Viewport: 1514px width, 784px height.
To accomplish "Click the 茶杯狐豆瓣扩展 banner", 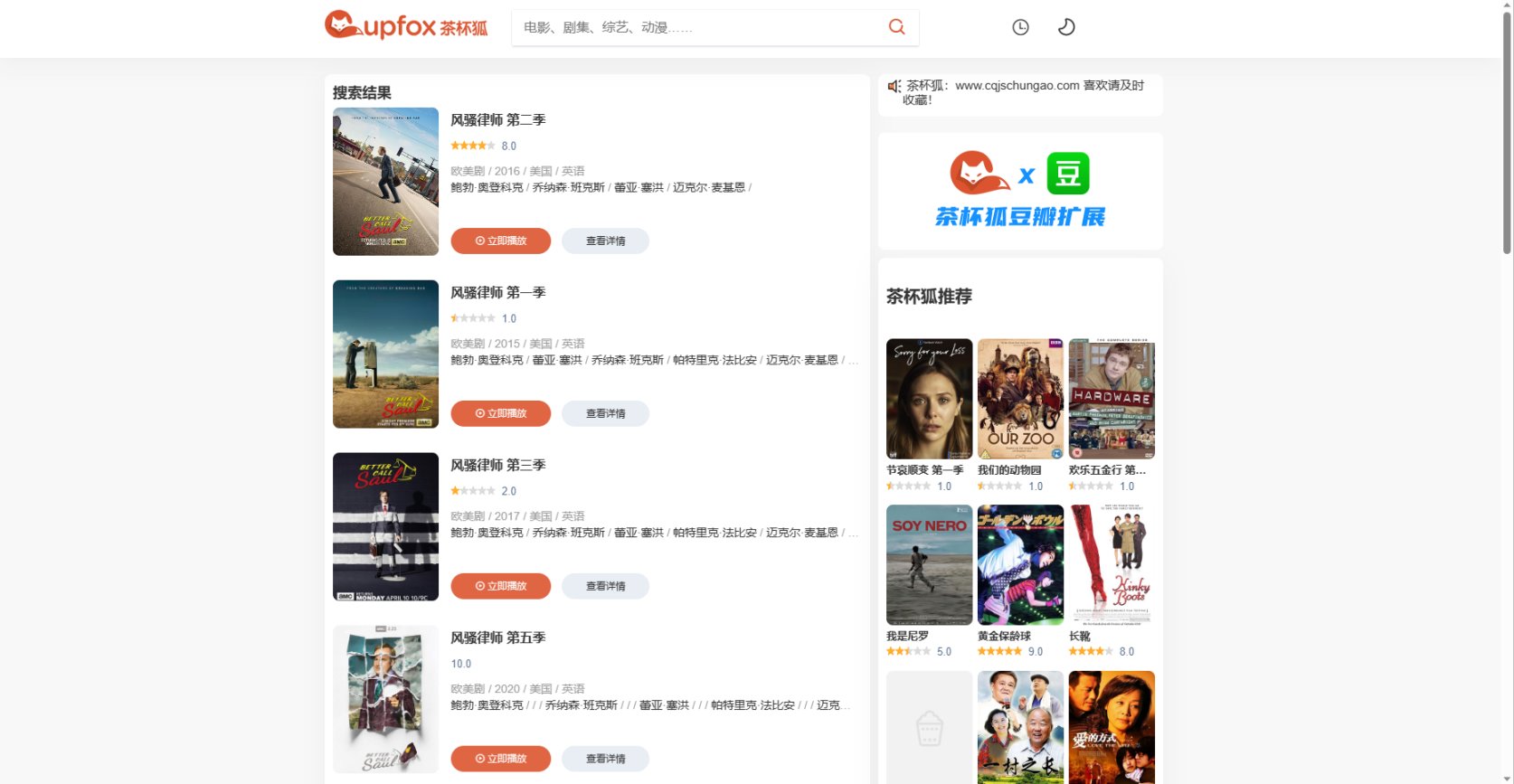I will point(1020,191).
